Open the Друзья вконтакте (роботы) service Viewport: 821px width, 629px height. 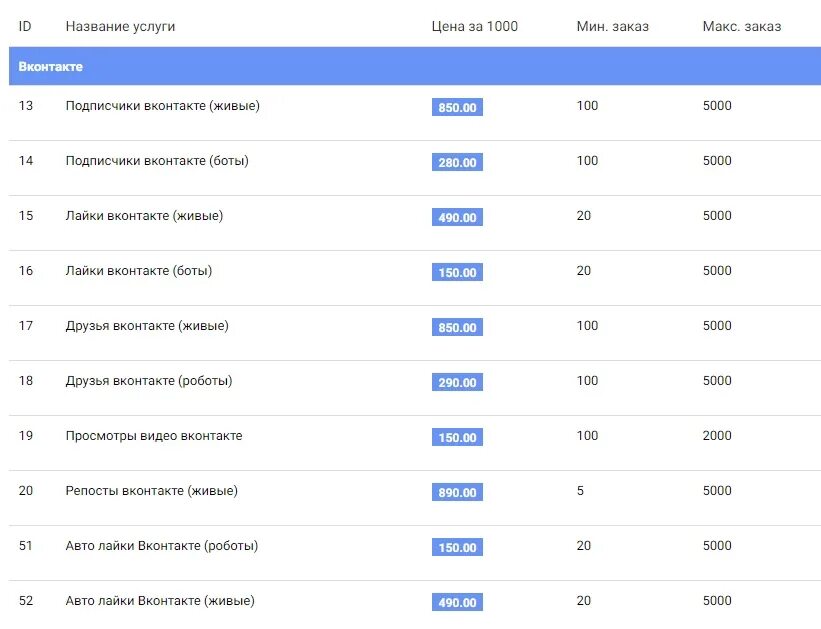click(x=149, y=381)
